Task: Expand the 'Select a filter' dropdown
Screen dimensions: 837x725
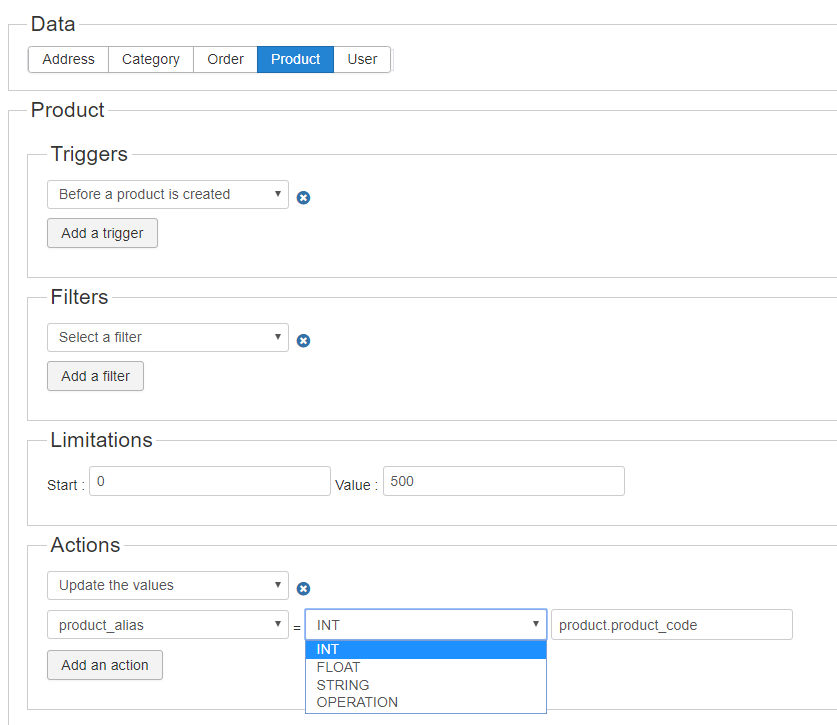Action: coord(168,337)
